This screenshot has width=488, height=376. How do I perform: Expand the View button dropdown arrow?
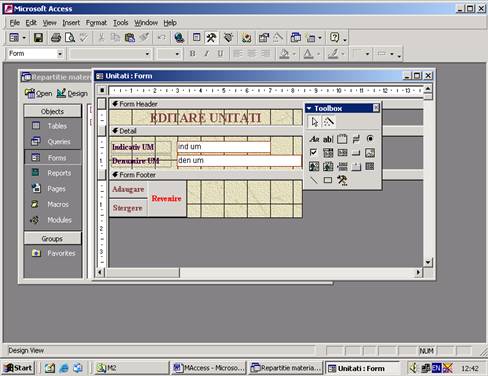24,38
